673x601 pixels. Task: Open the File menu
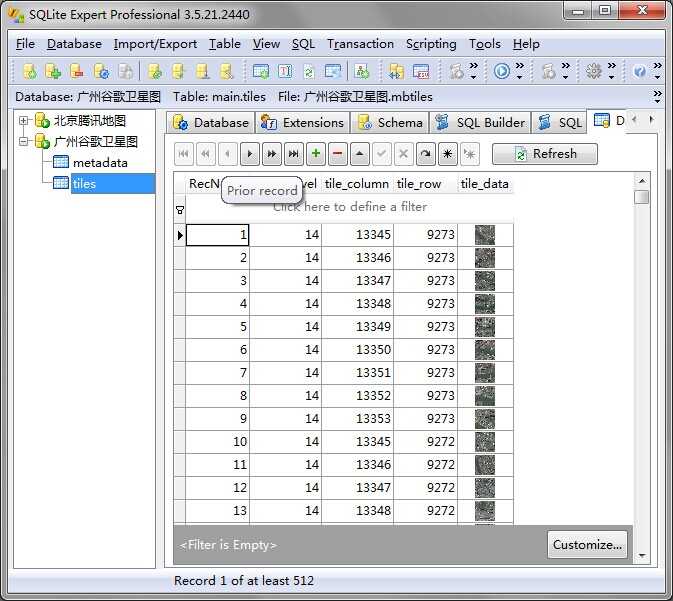tap(25, 44)
